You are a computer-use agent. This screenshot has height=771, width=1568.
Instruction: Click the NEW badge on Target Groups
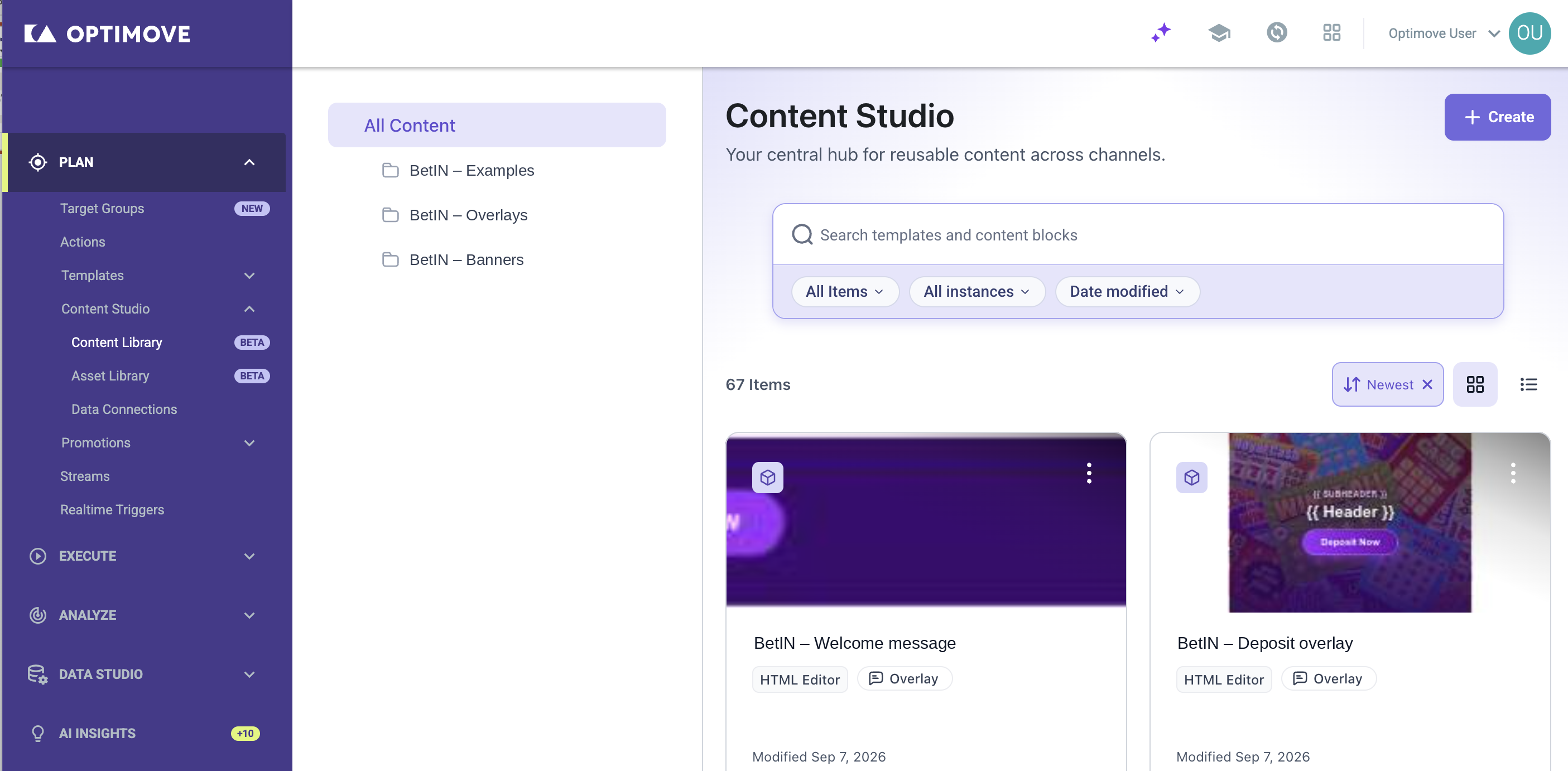(252, 209)
